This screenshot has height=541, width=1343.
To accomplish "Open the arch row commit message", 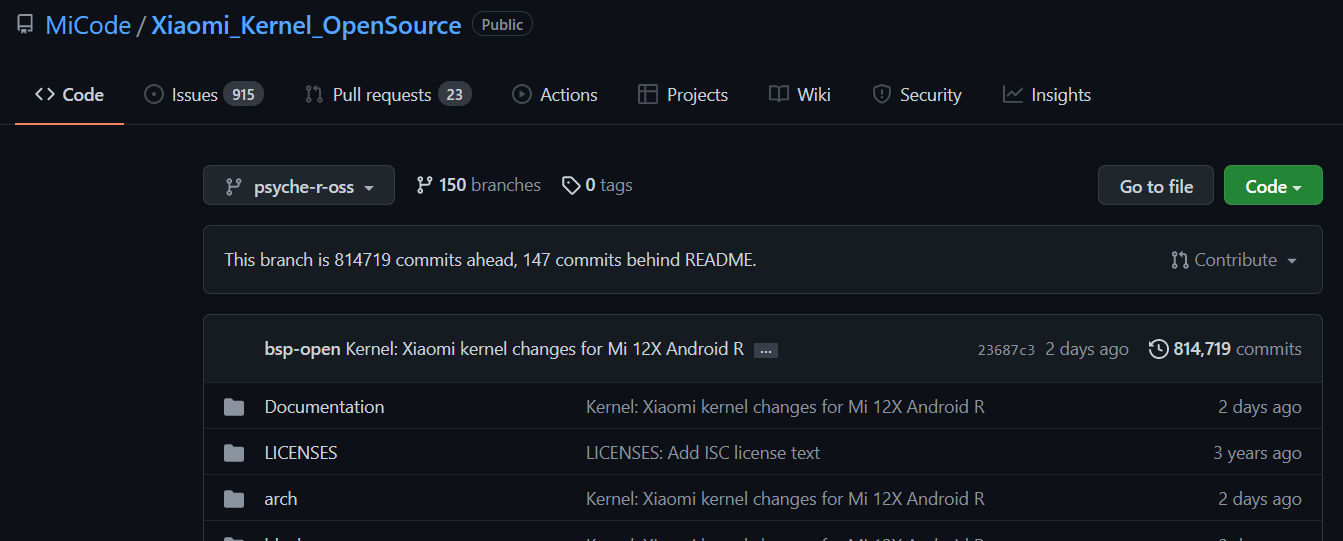I will [x=785, y=499].
